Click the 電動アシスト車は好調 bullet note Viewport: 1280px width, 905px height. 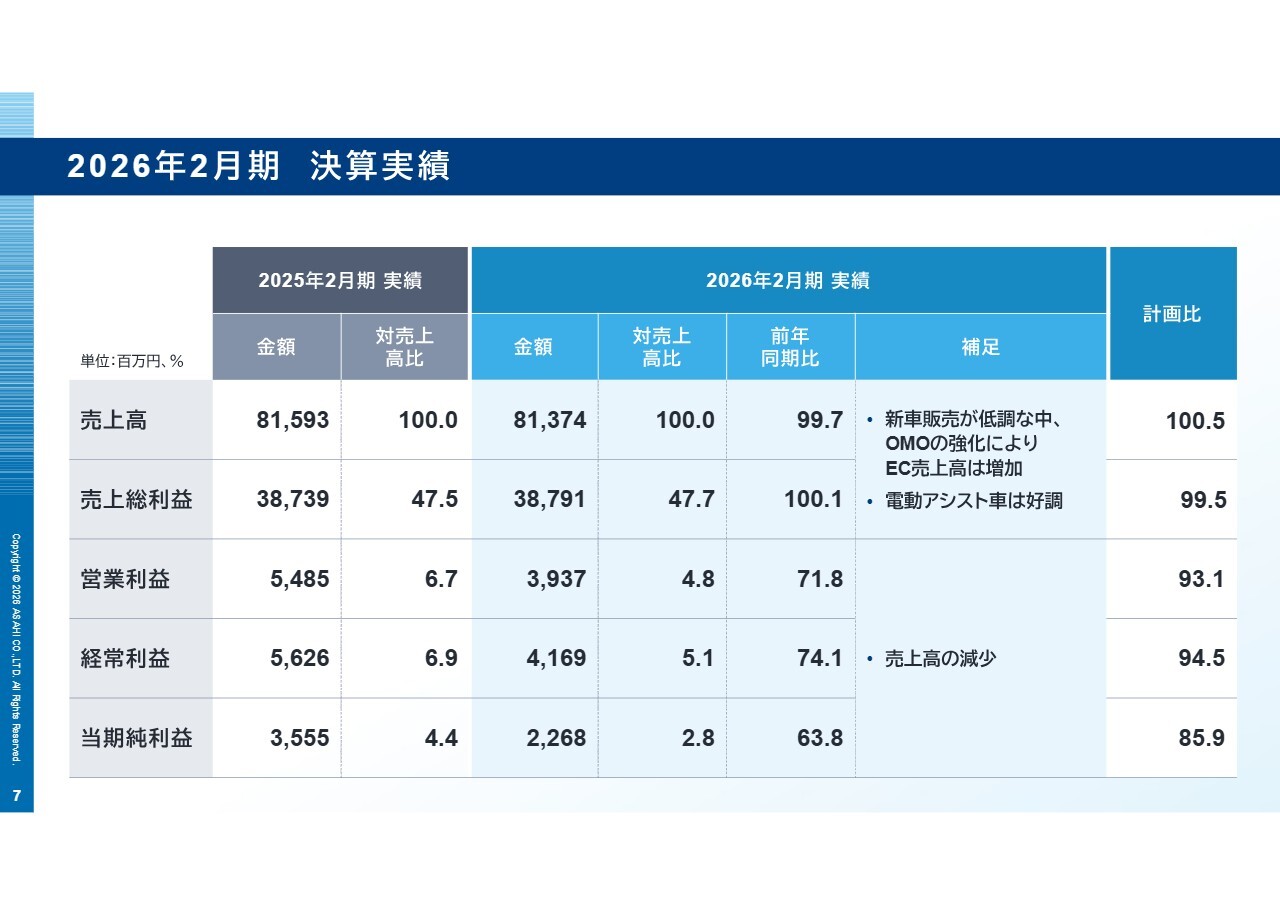(973, 501)
